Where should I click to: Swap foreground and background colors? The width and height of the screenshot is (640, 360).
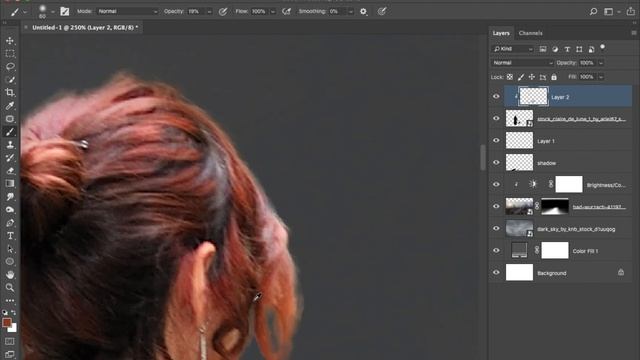[x=13, y=313]
